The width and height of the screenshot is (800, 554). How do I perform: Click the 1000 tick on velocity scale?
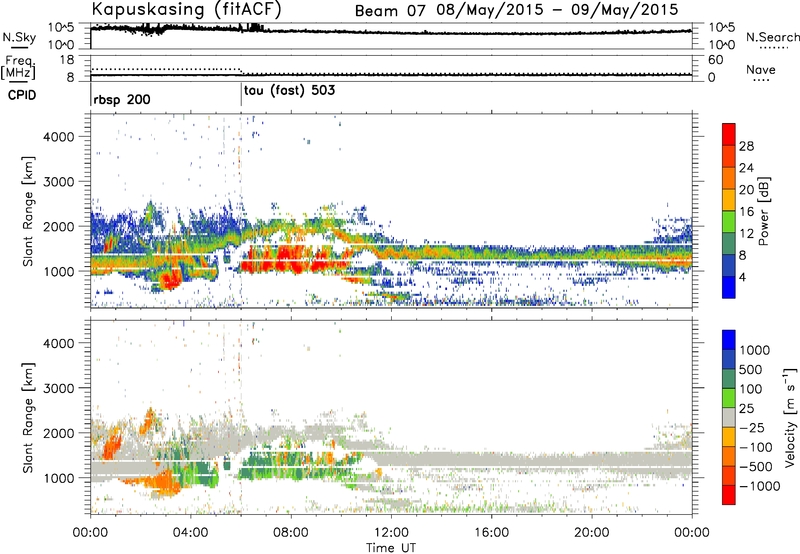(755, 350)
